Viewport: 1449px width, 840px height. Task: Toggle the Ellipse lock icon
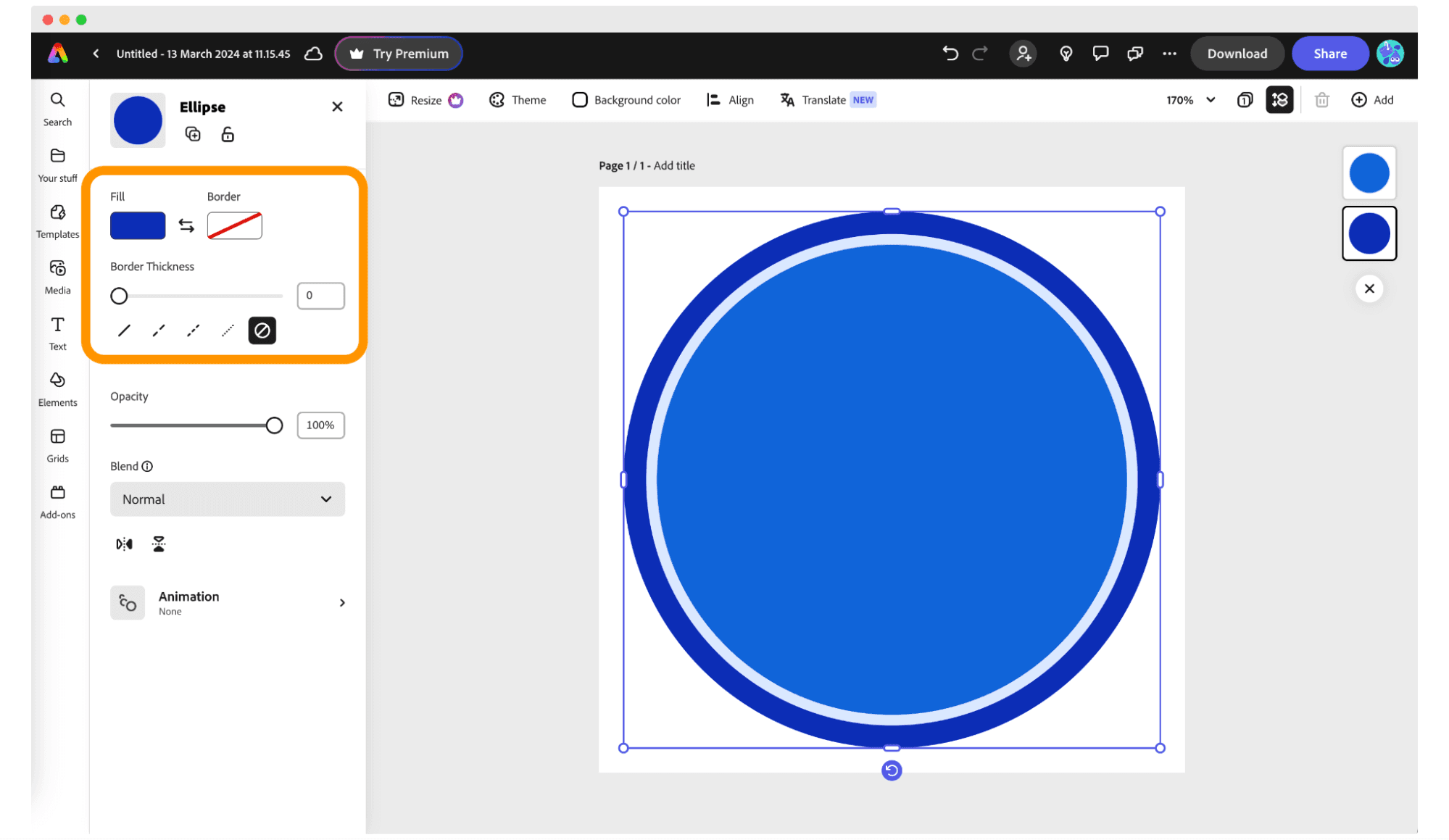pos(228,134)
